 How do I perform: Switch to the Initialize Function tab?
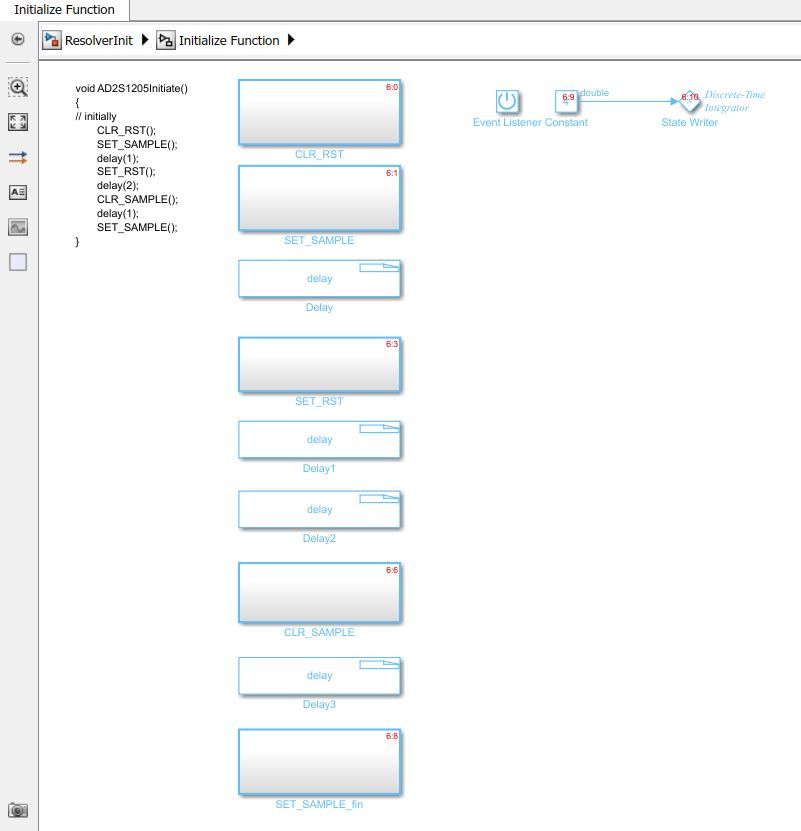[64, 10]
